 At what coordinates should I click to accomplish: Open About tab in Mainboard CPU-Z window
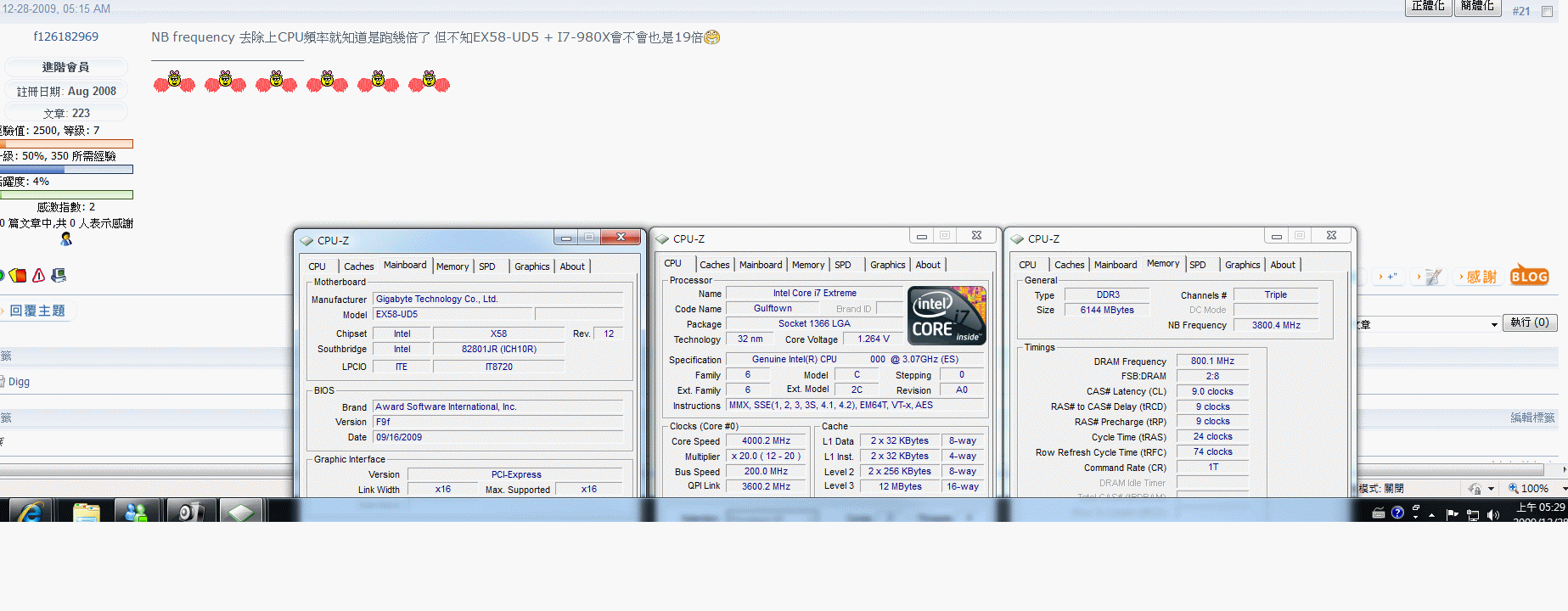572,266
